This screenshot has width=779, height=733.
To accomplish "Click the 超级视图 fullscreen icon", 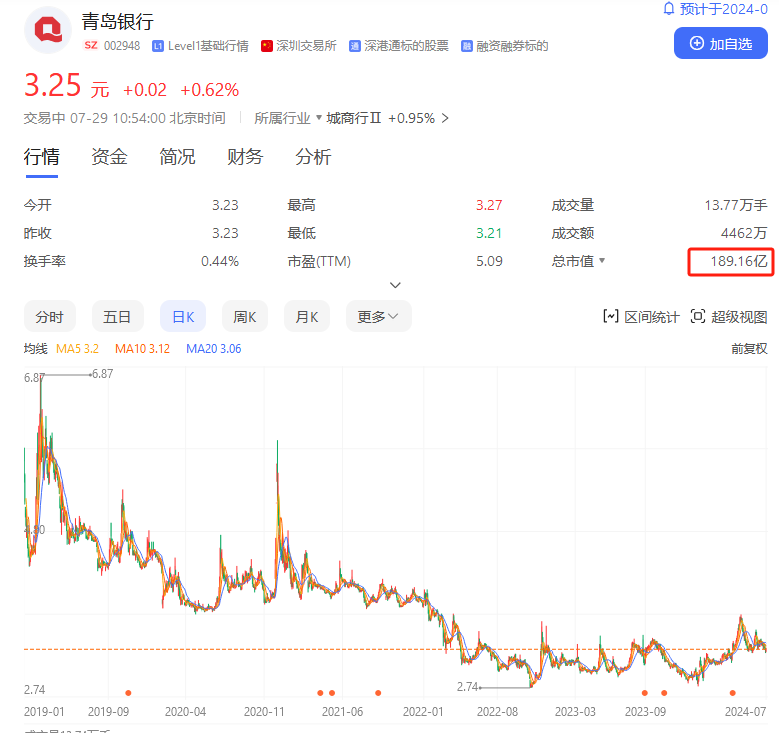I will click(x=698, y=316).
